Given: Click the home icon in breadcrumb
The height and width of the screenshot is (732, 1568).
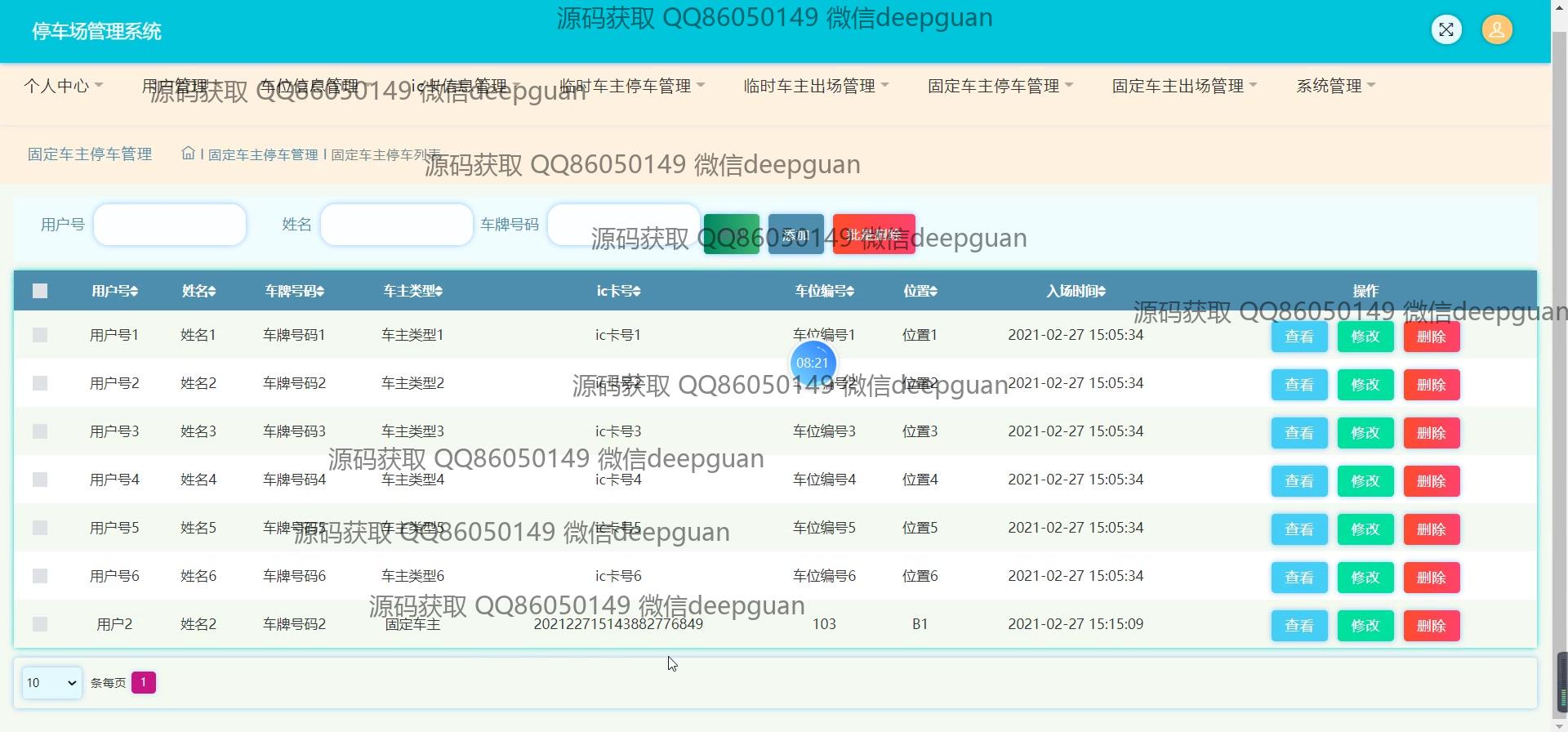Looking at the screenshot, I should 188,154.
